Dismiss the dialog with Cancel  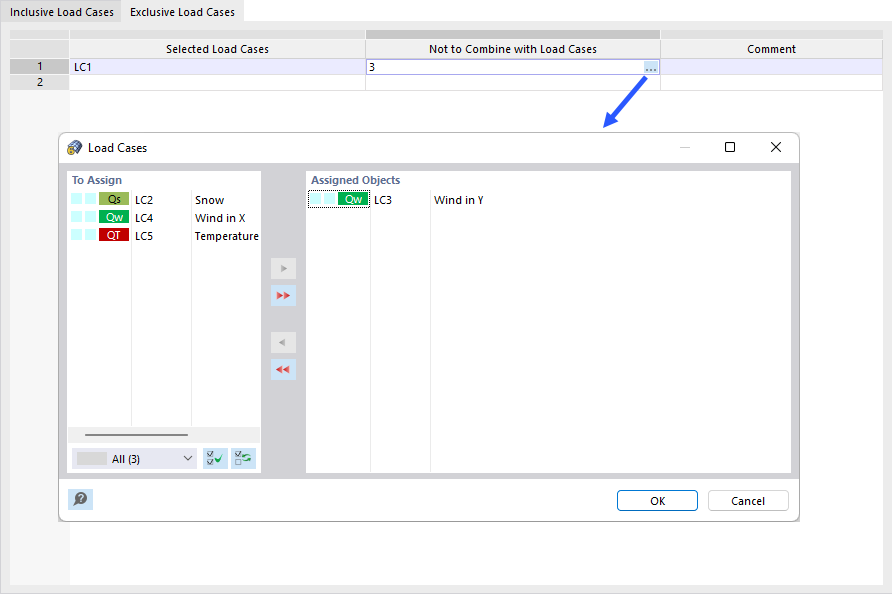pyautogui.click(x=748, y=500)
